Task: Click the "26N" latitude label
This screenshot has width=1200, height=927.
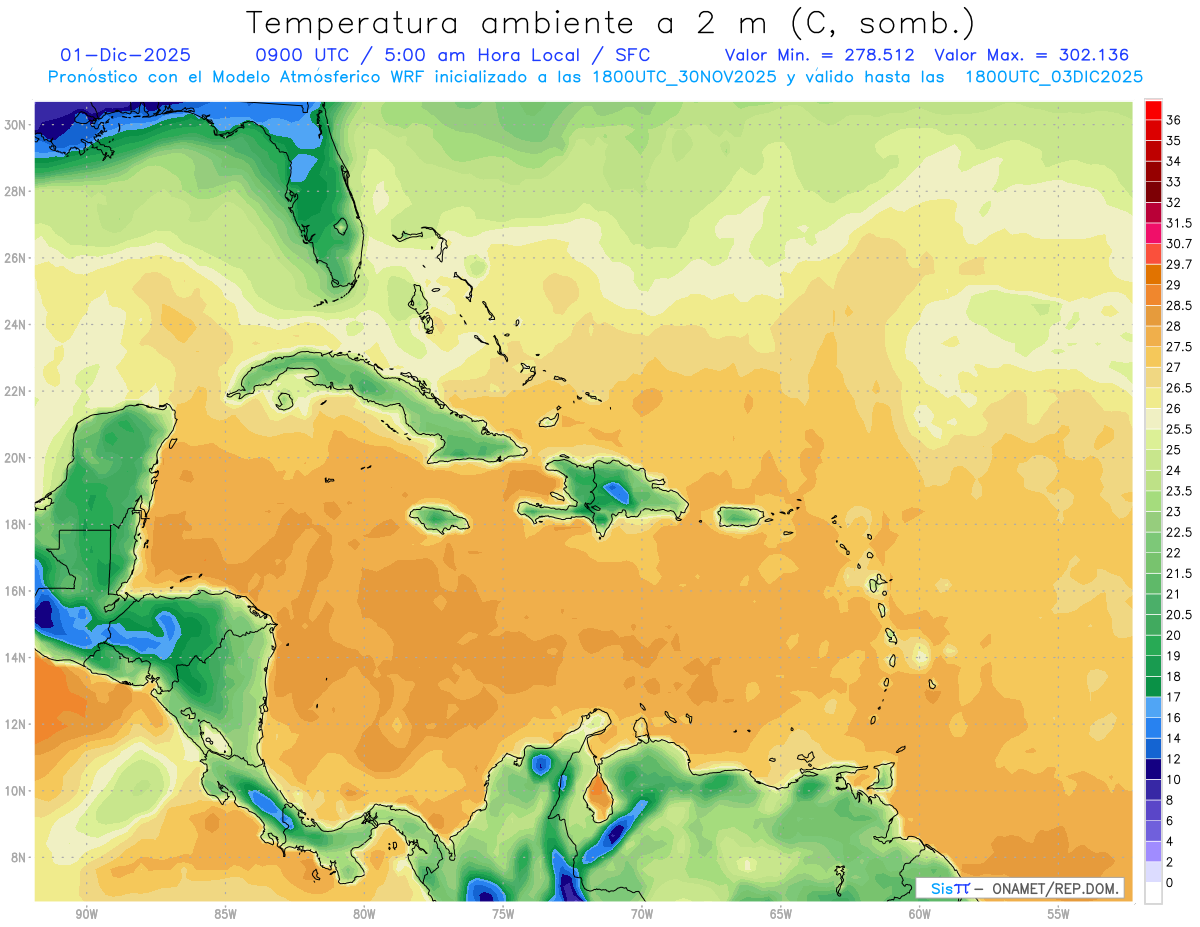Action: [17, 258]
